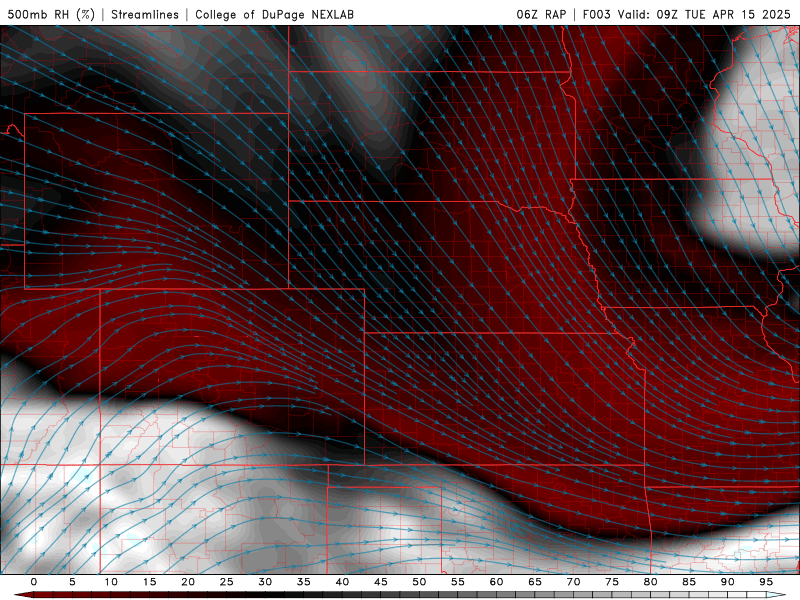
Task: Click the 60 label on the RH scale
Action: pos(496,582)
